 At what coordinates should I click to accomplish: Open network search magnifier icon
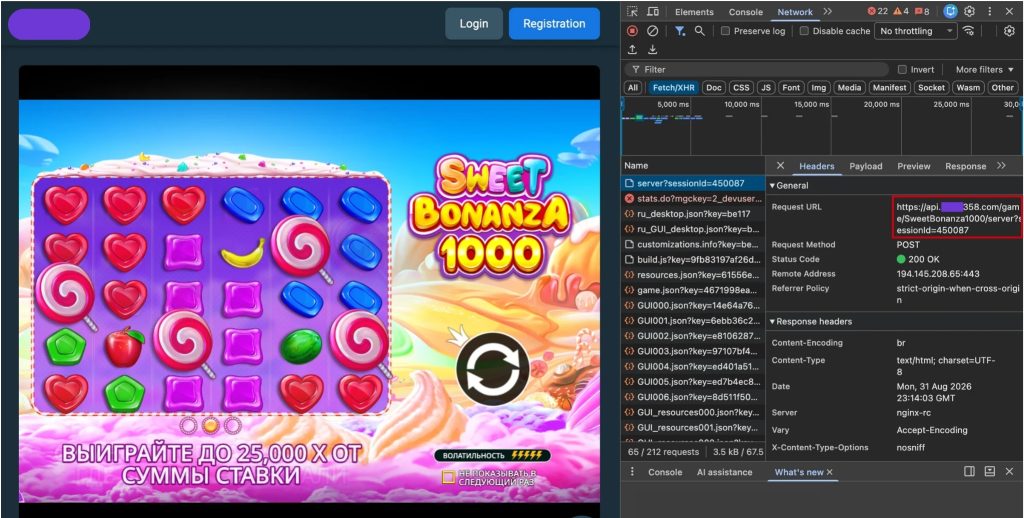point(699,31)
